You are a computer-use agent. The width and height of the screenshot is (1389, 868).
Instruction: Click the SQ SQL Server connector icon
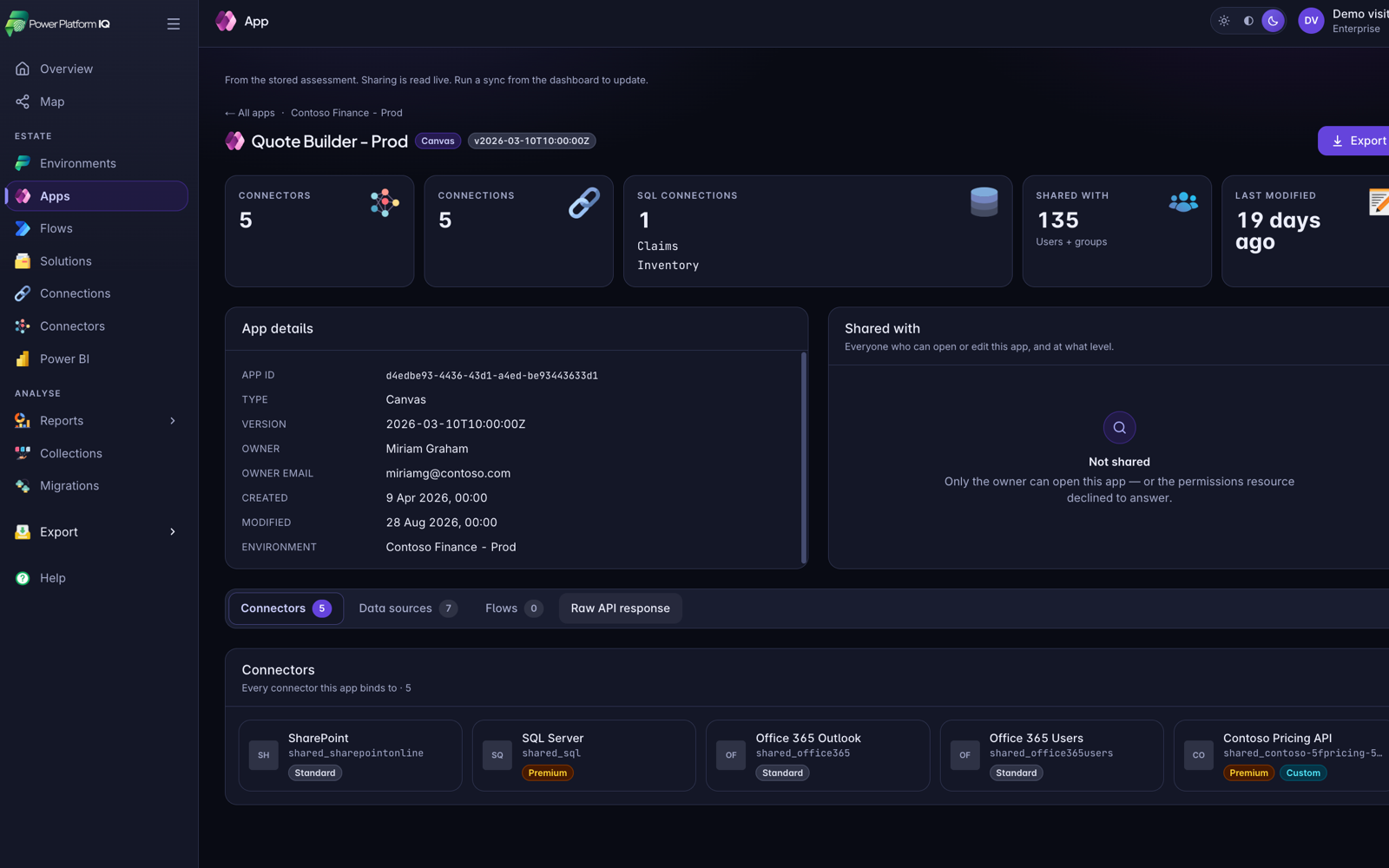(497, 755)
